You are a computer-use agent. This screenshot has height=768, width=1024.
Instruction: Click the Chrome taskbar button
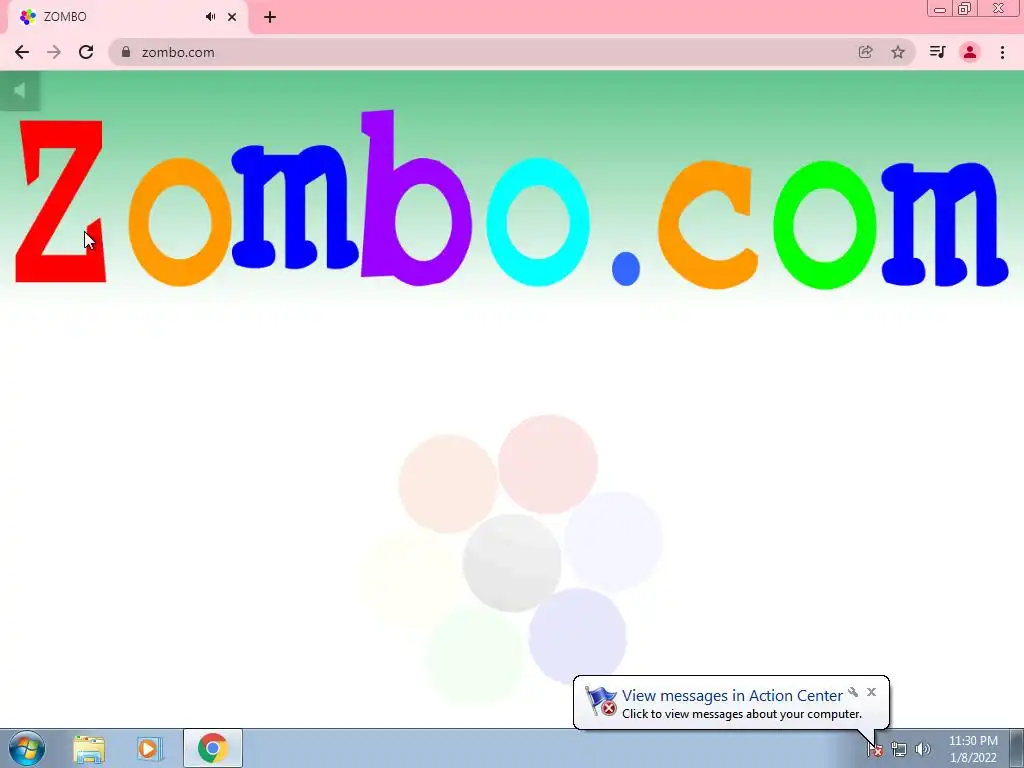212,748
